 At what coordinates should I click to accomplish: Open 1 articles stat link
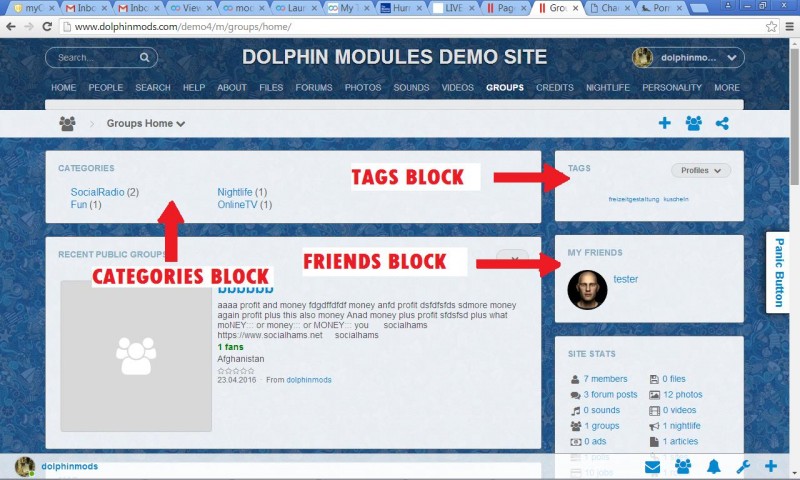681,441
